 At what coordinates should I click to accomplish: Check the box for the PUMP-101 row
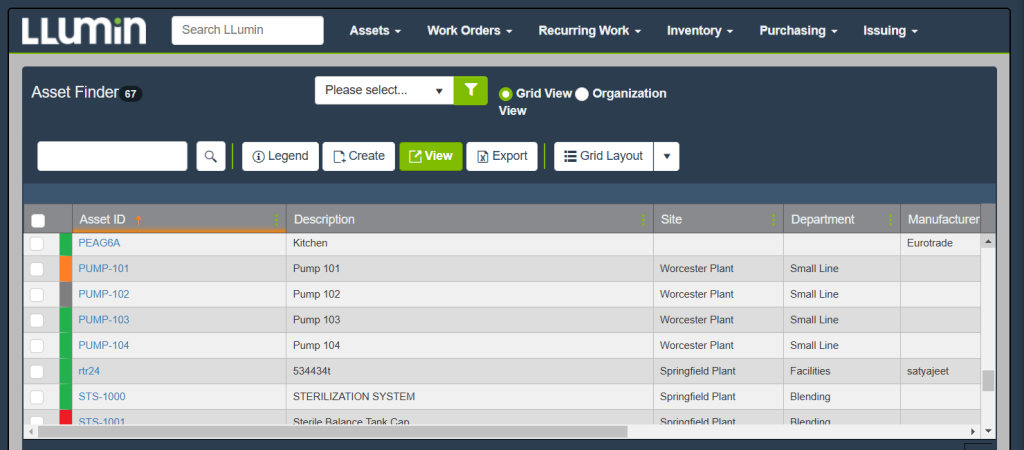point(37,269)
